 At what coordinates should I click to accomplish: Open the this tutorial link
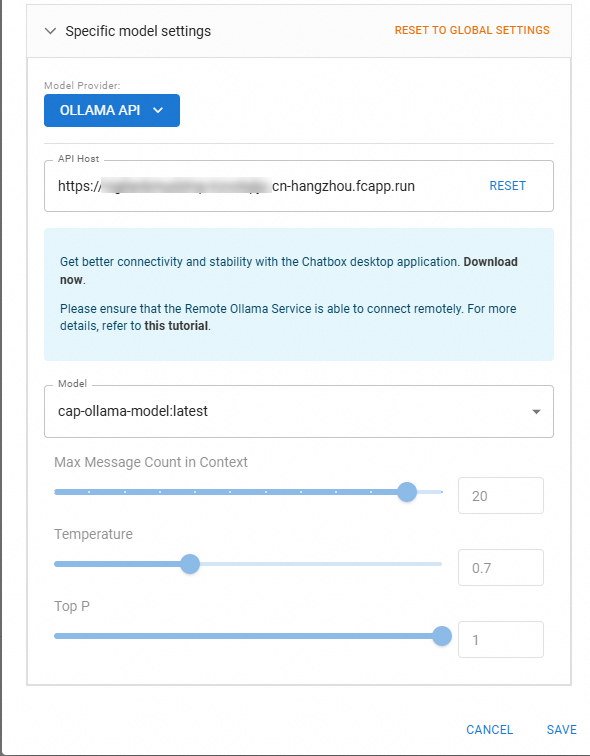[x=176, y=326]
